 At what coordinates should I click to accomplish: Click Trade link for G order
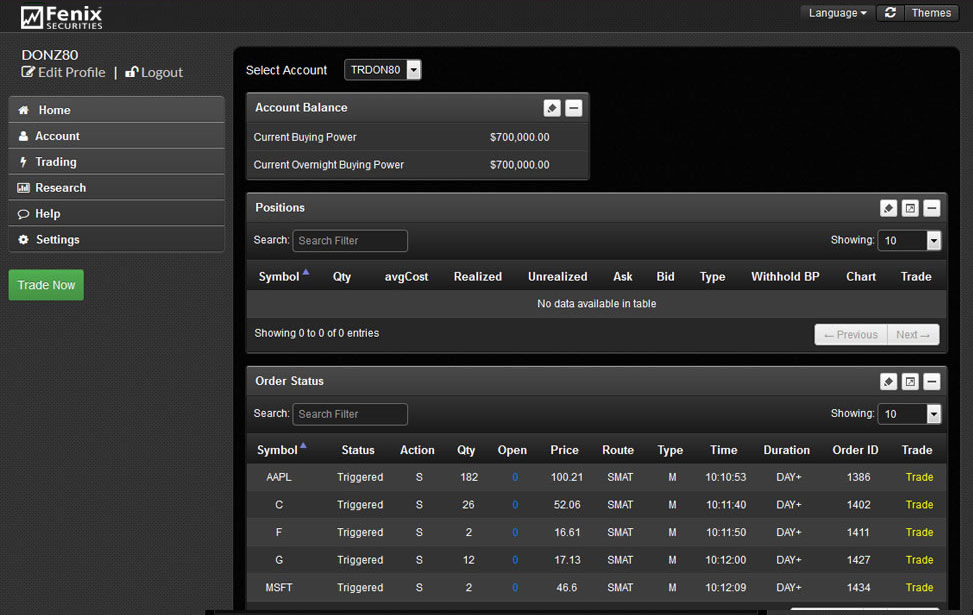[x=919, y=560]
